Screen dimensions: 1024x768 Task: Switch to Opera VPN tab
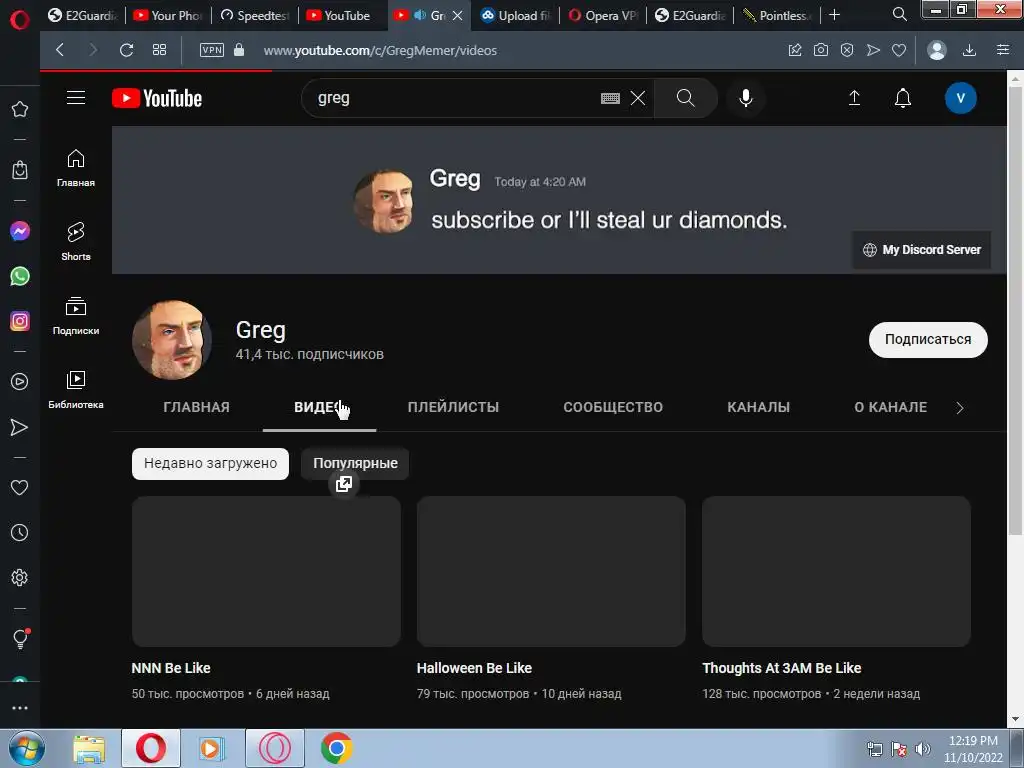coord(603,15)
